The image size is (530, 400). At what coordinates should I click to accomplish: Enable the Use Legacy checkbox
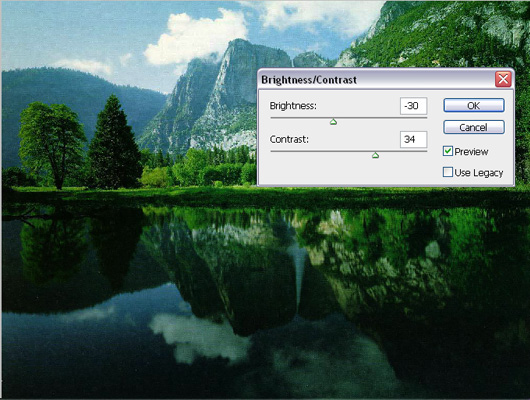point(448,172)
